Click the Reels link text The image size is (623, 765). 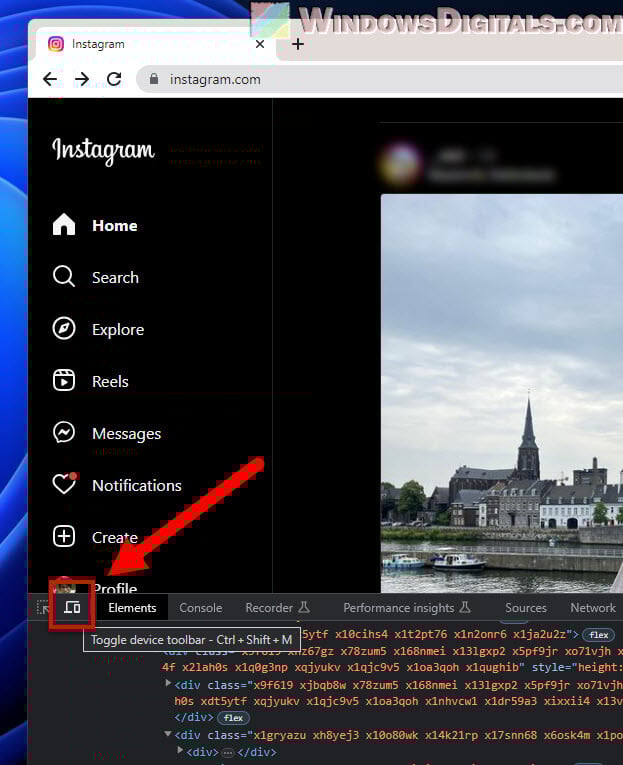[110, 382]
